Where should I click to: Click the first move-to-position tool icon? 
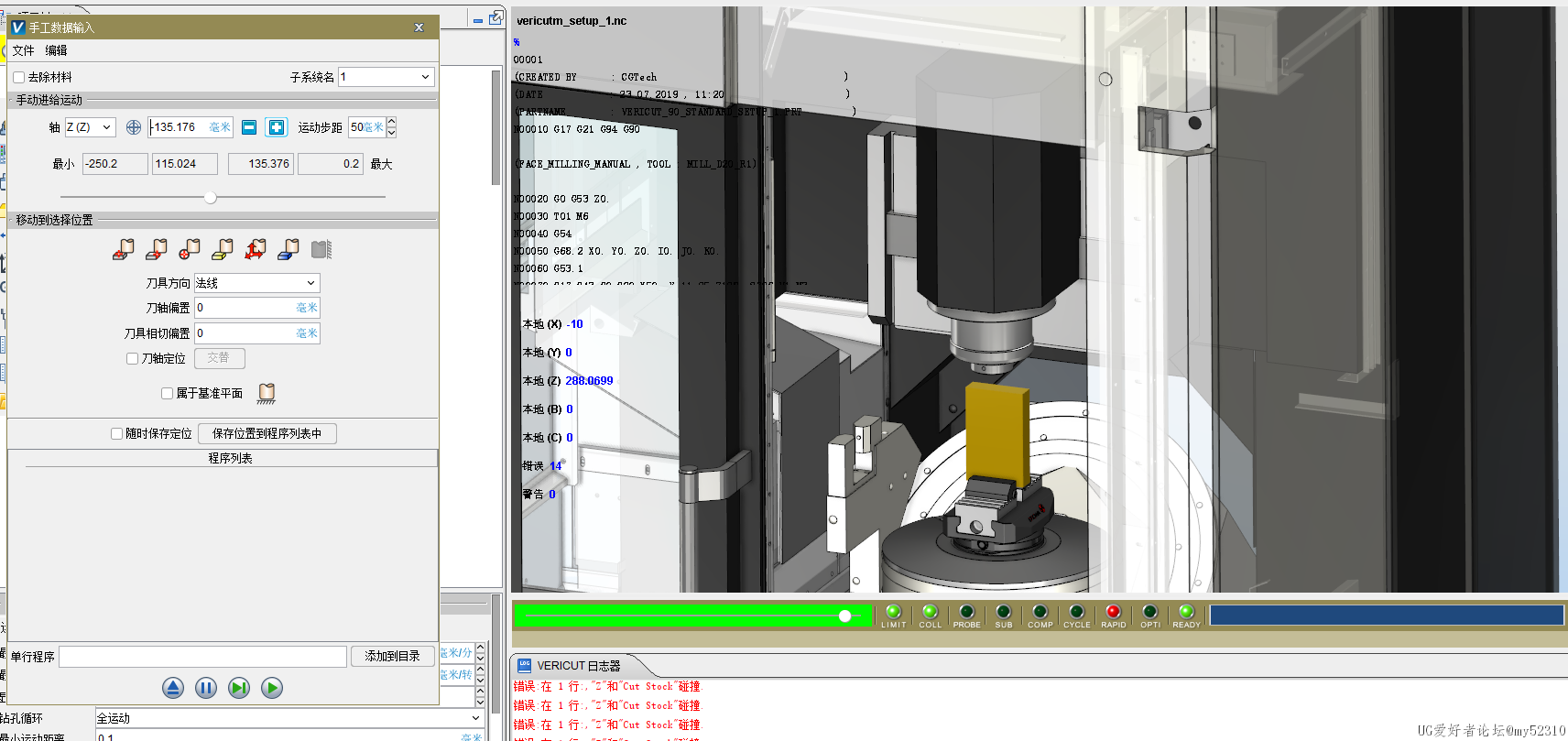124,249
